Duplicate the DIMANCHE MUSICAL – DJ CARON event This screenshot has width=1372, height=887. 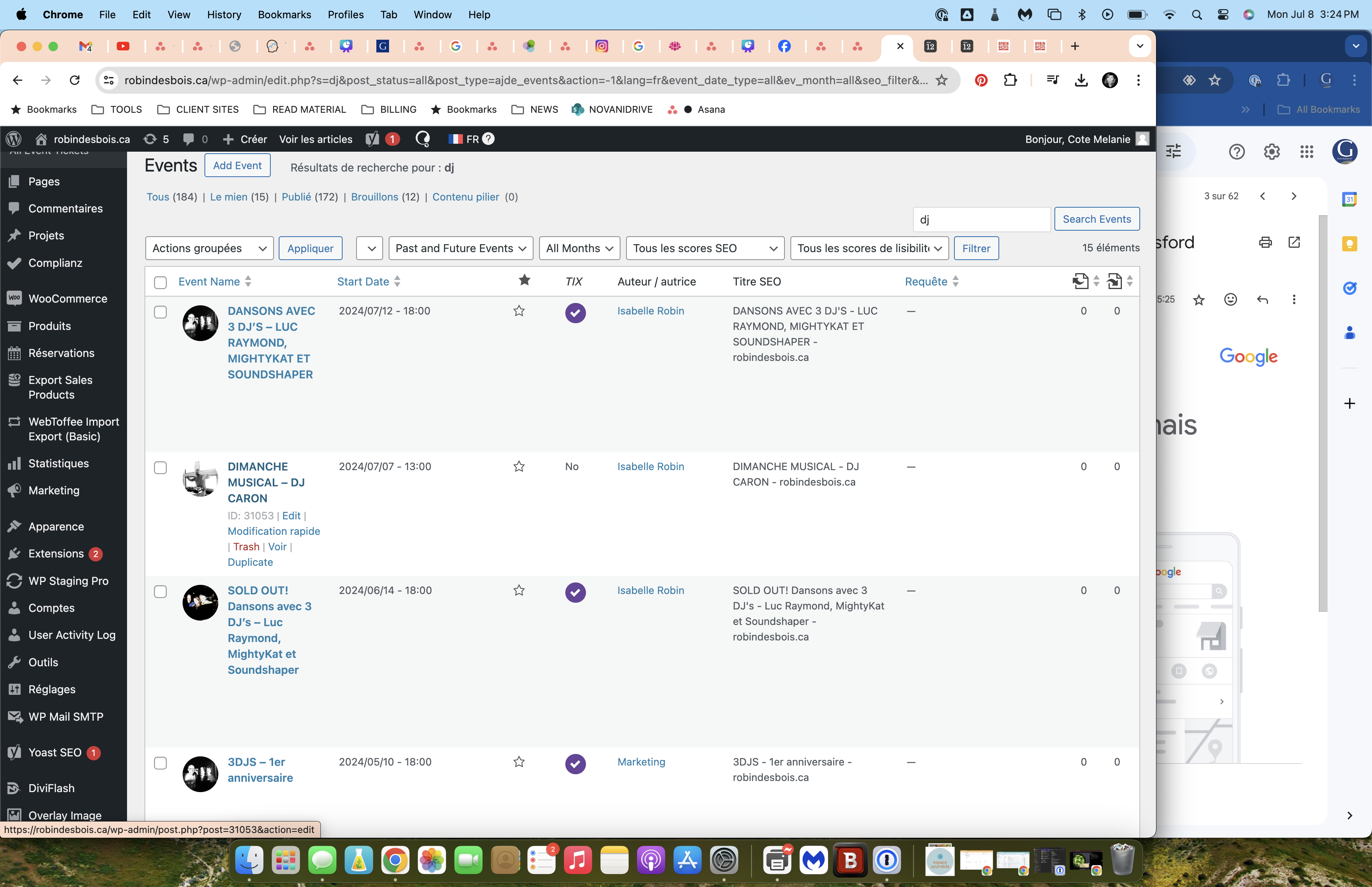point(251,562)
